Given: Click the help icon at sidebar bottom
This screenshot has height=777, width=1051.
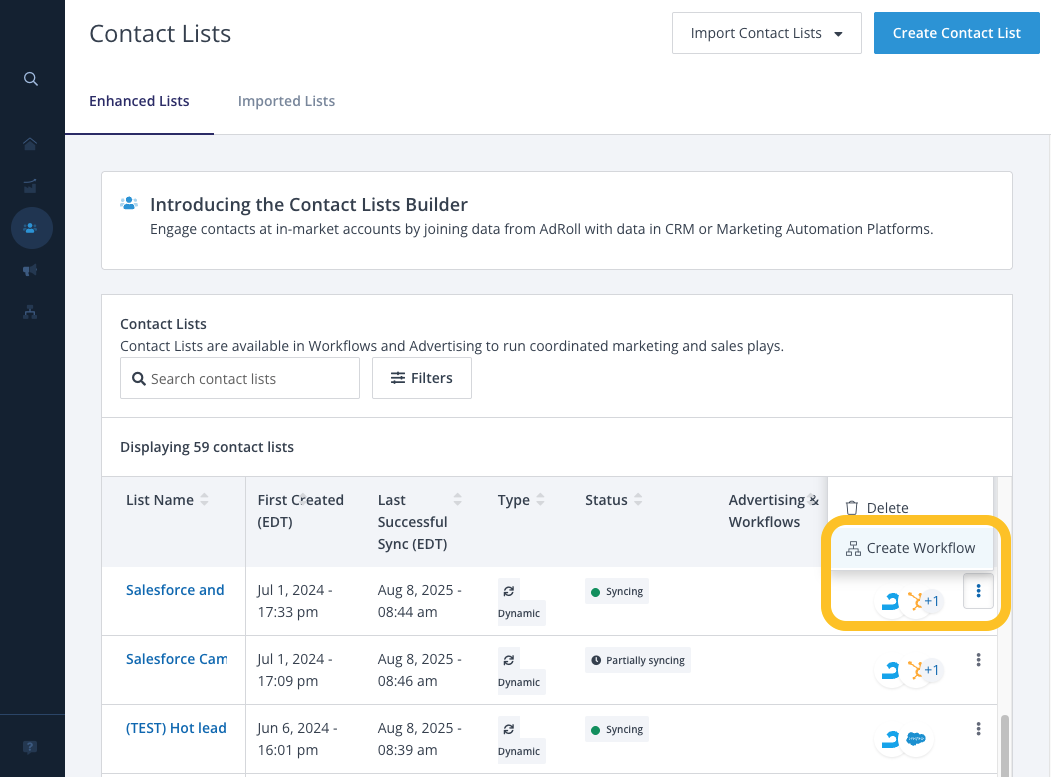Looking at the screenshot, I should click(31, 746).
